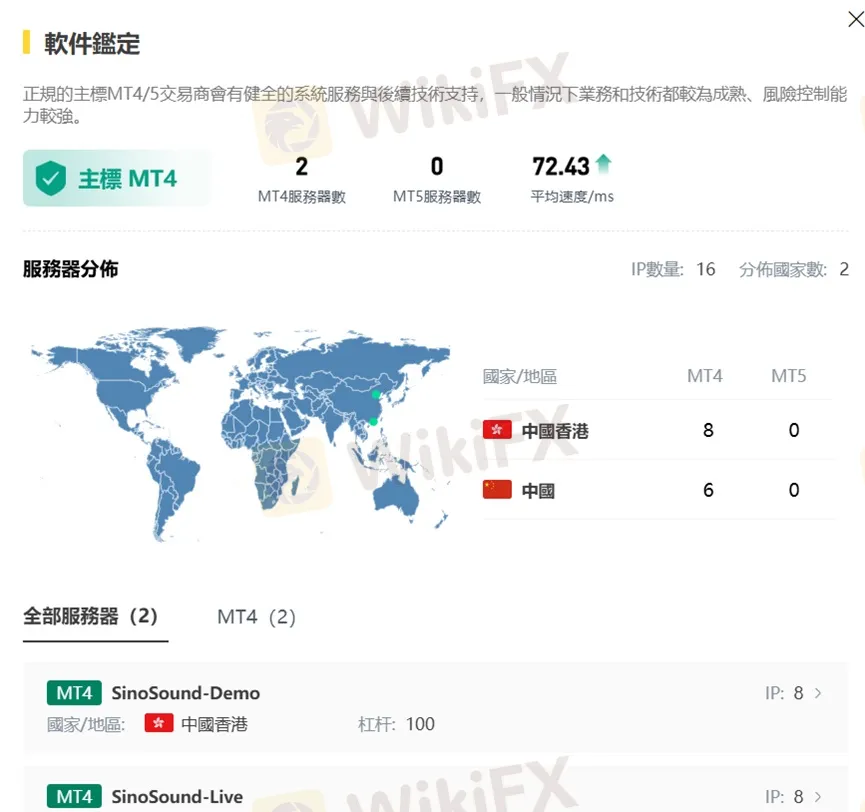Click the IP: 8 label for SinoSound-Live
The height and width of the screenshot is (812, 865).
pyautogui.click(x=784, y=797)
